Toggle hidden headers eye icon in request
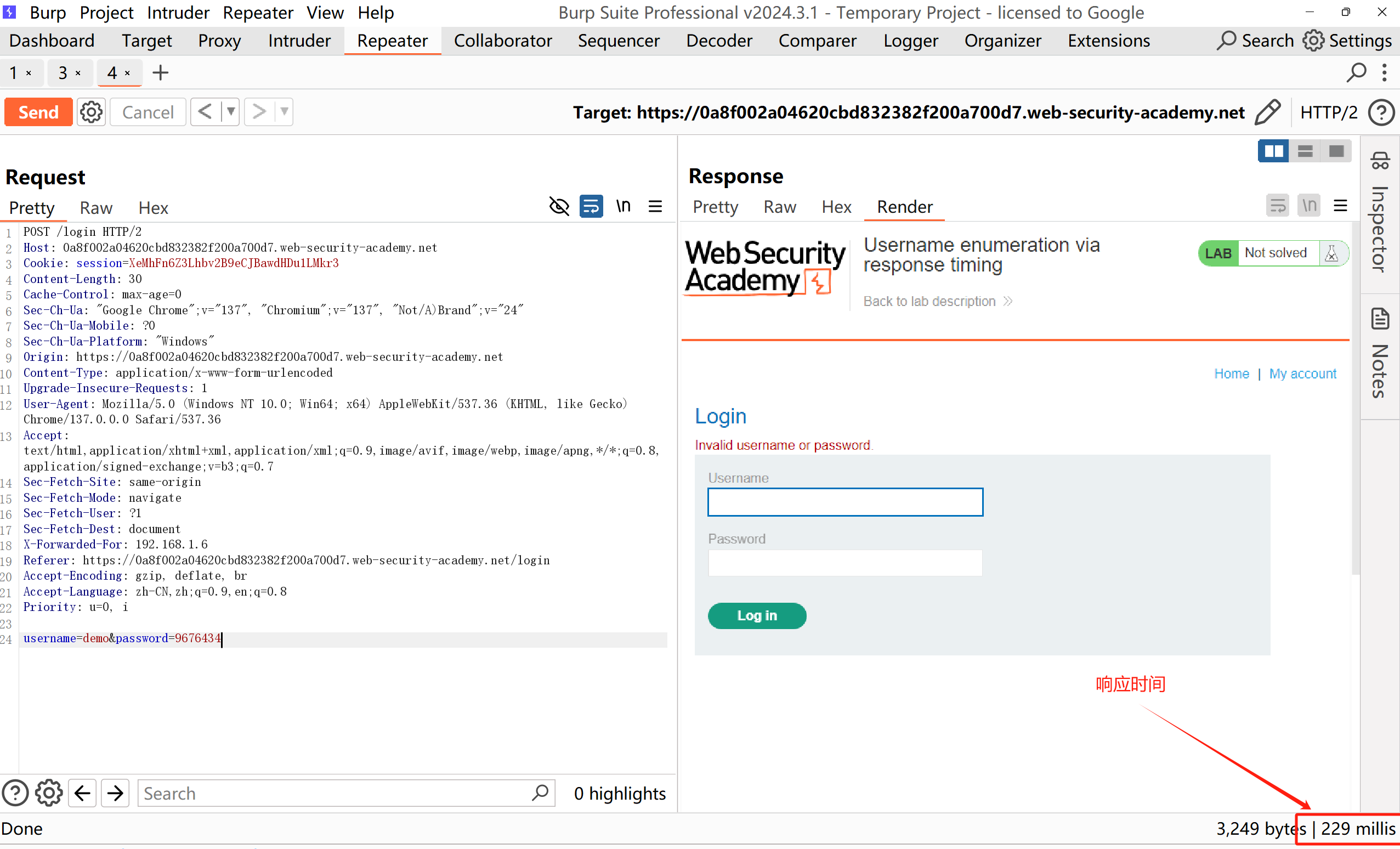The height and width of the screenshot is (849, 1400). pyautogui.click(x=559, y=206)
